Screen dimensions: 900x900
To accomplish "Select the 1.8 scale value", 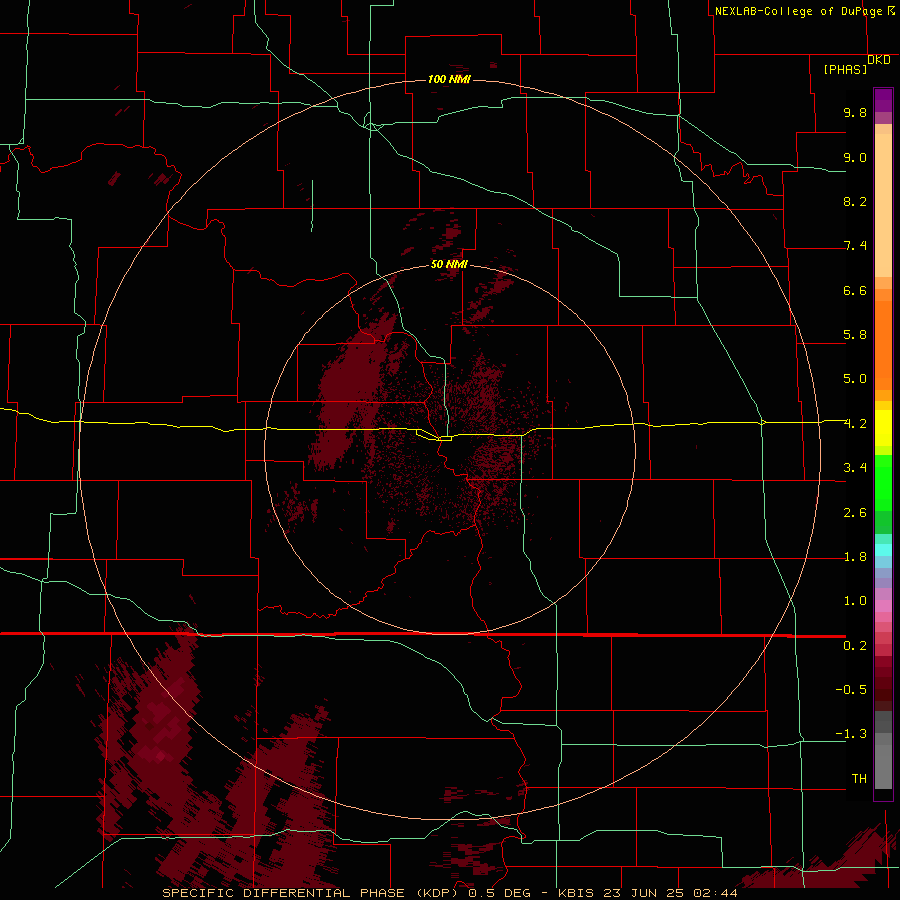I will [855, 557].
